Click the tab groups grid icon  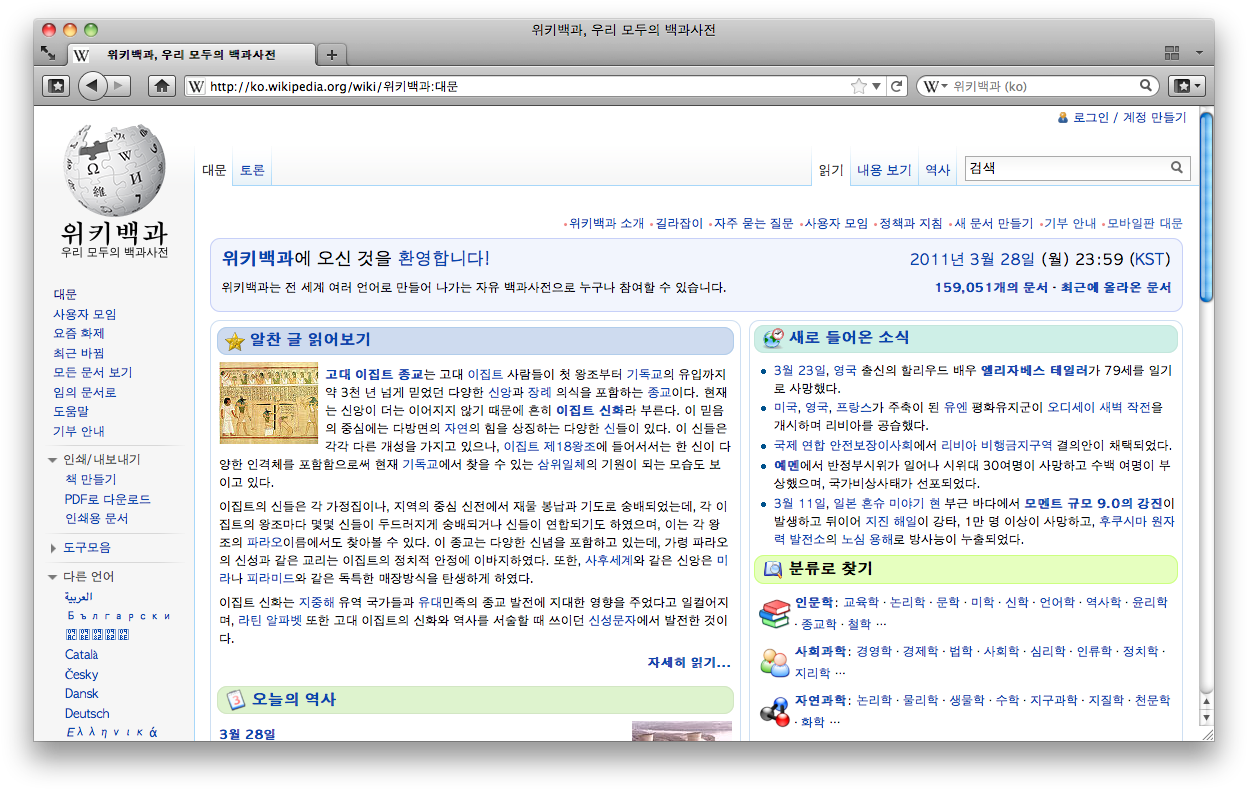[x=1174, y=53]
